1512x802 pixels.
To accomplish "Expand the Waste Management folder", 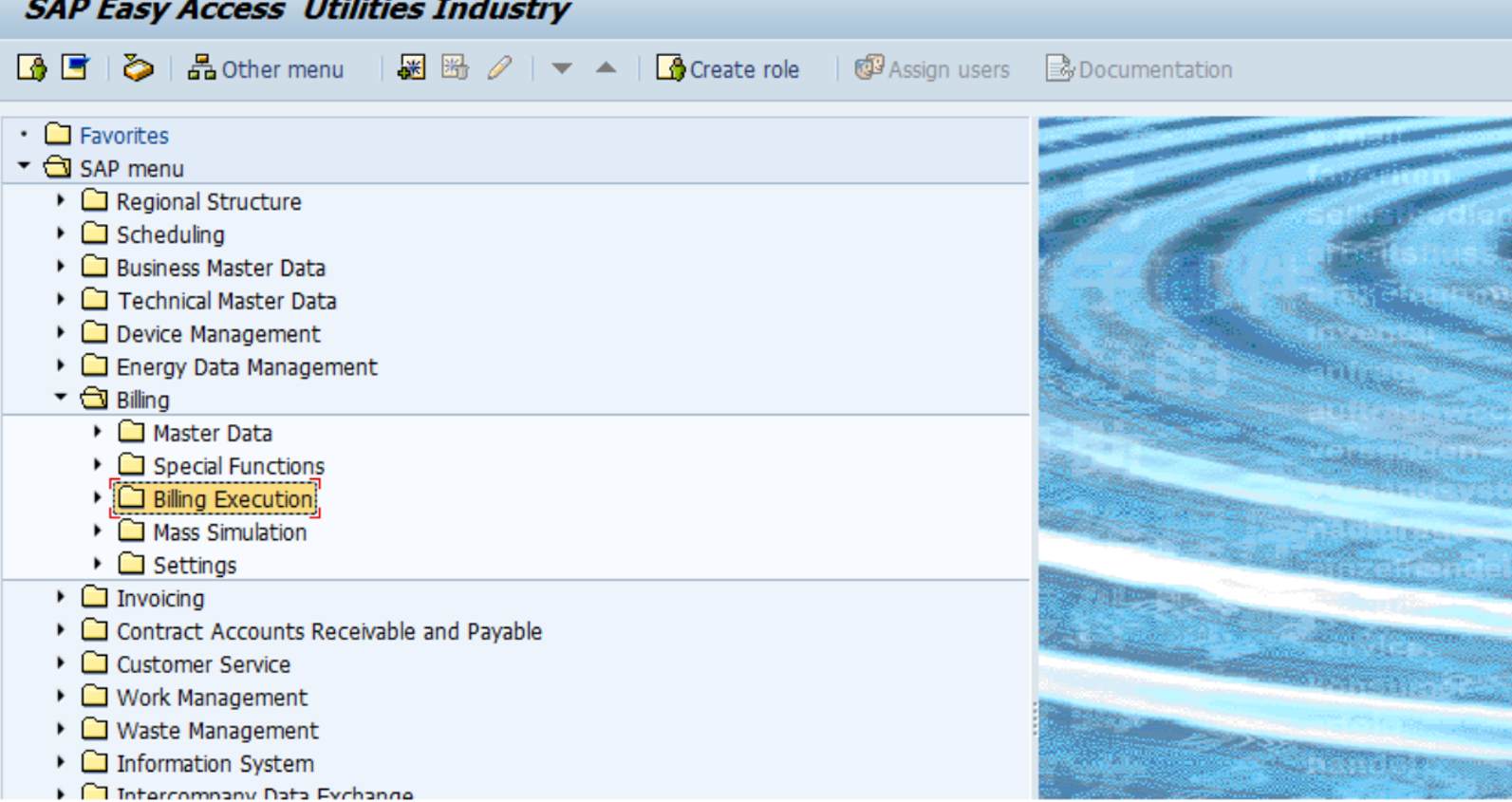I will pyautogui.click(x=61, y=729).
